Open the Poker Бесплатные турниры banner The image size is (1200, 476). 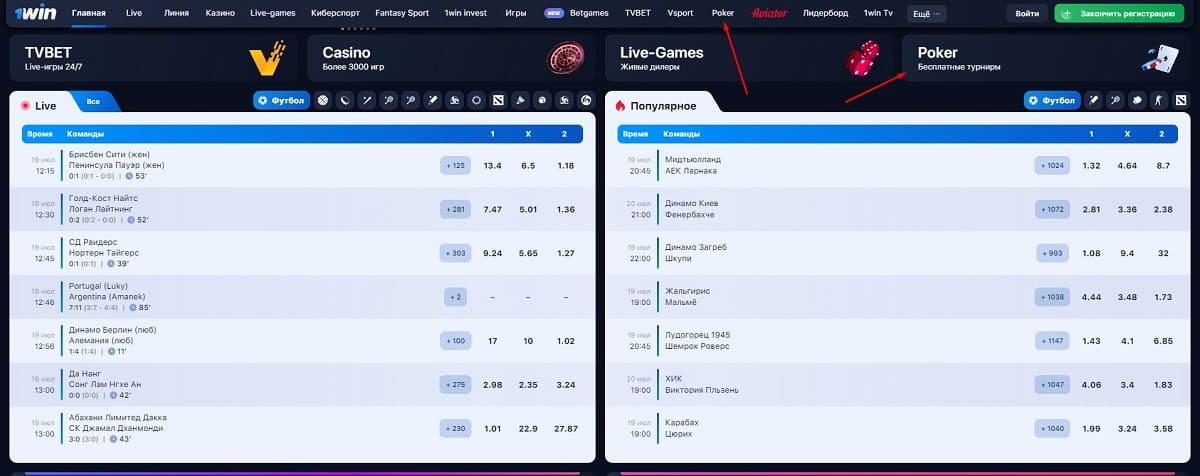pos(1047,58)
